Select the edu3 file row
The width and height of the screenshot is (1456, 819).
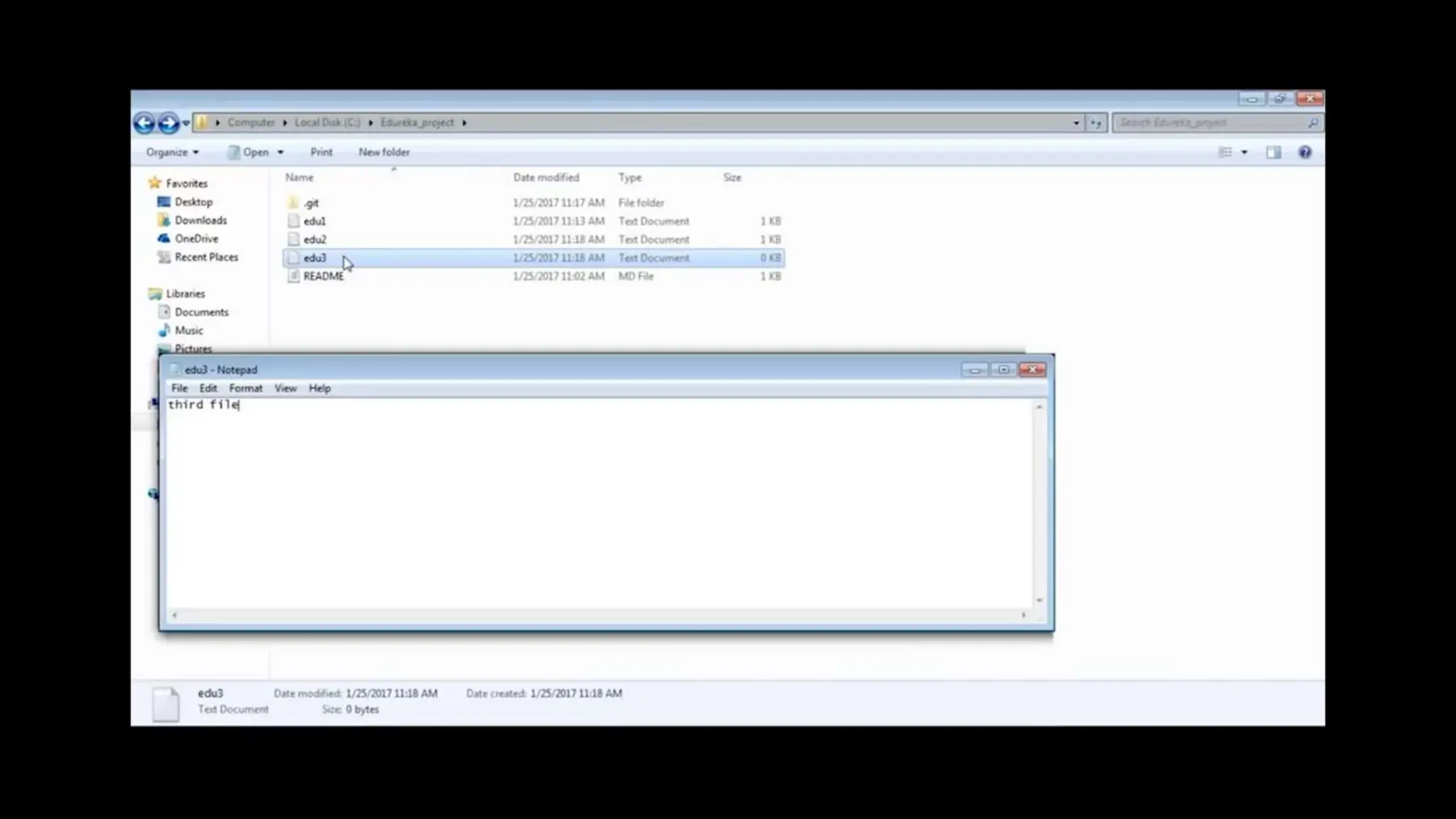[x=533, y=258]
